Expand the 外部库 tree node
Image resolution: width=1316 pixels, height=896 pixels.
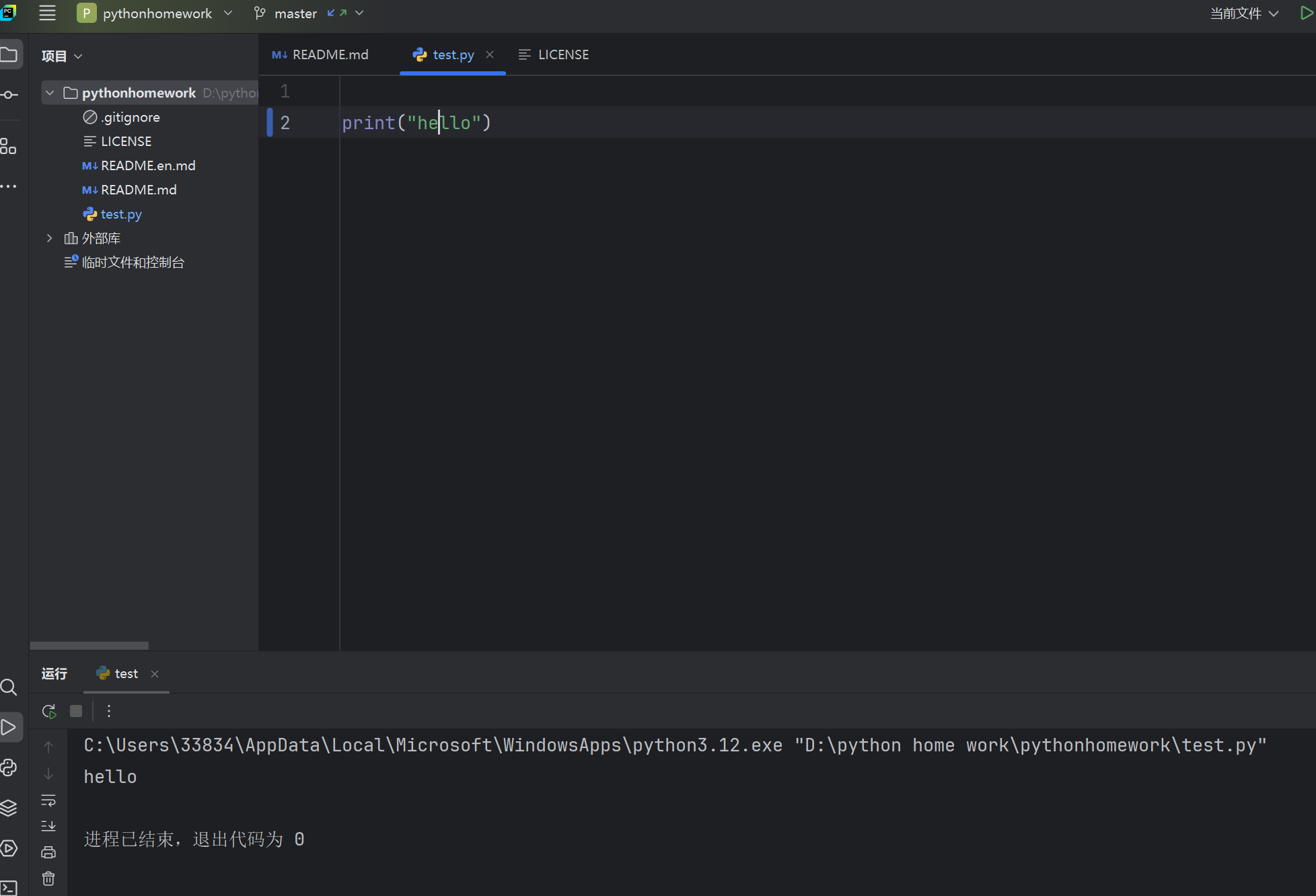point(49,238)
